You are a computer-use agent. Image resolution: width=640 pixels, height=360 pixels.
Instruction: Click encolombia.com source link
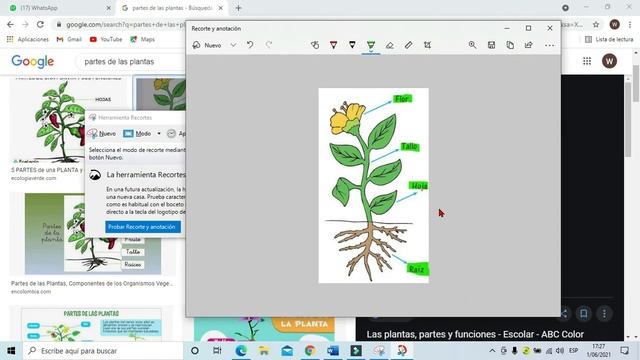31,291
